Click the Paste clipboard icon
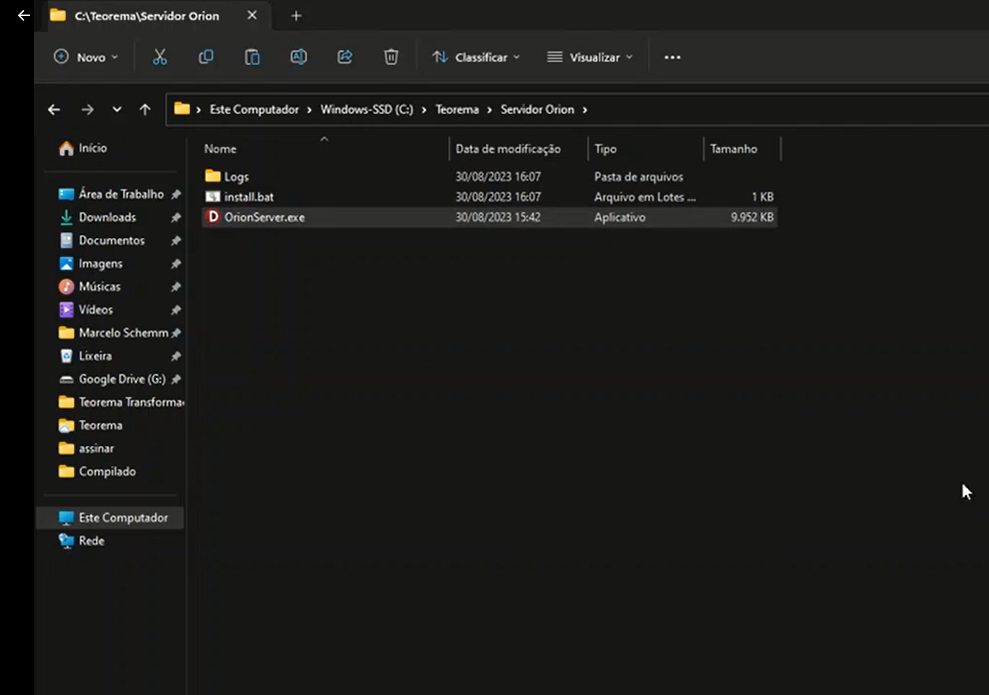 point(252,57)
